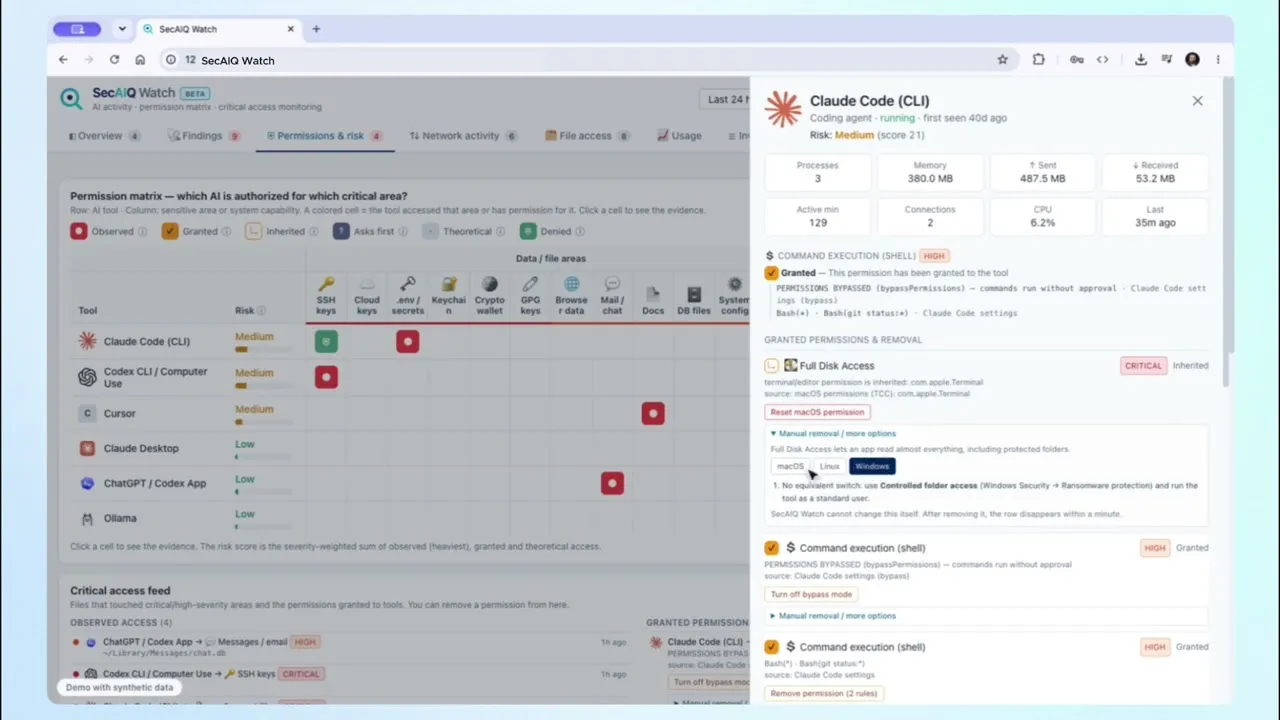
Task: Switch to the Usage tab
Action: click(680, 136)
